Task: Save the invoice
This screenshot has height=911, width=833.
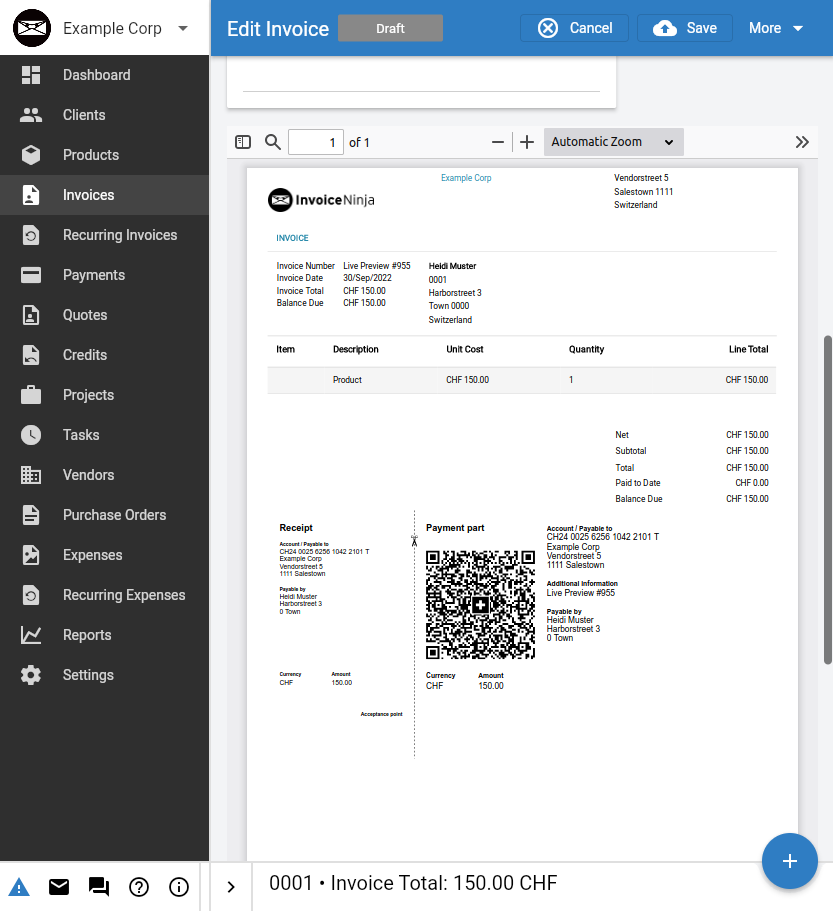Action: click(x=685, y=28)
